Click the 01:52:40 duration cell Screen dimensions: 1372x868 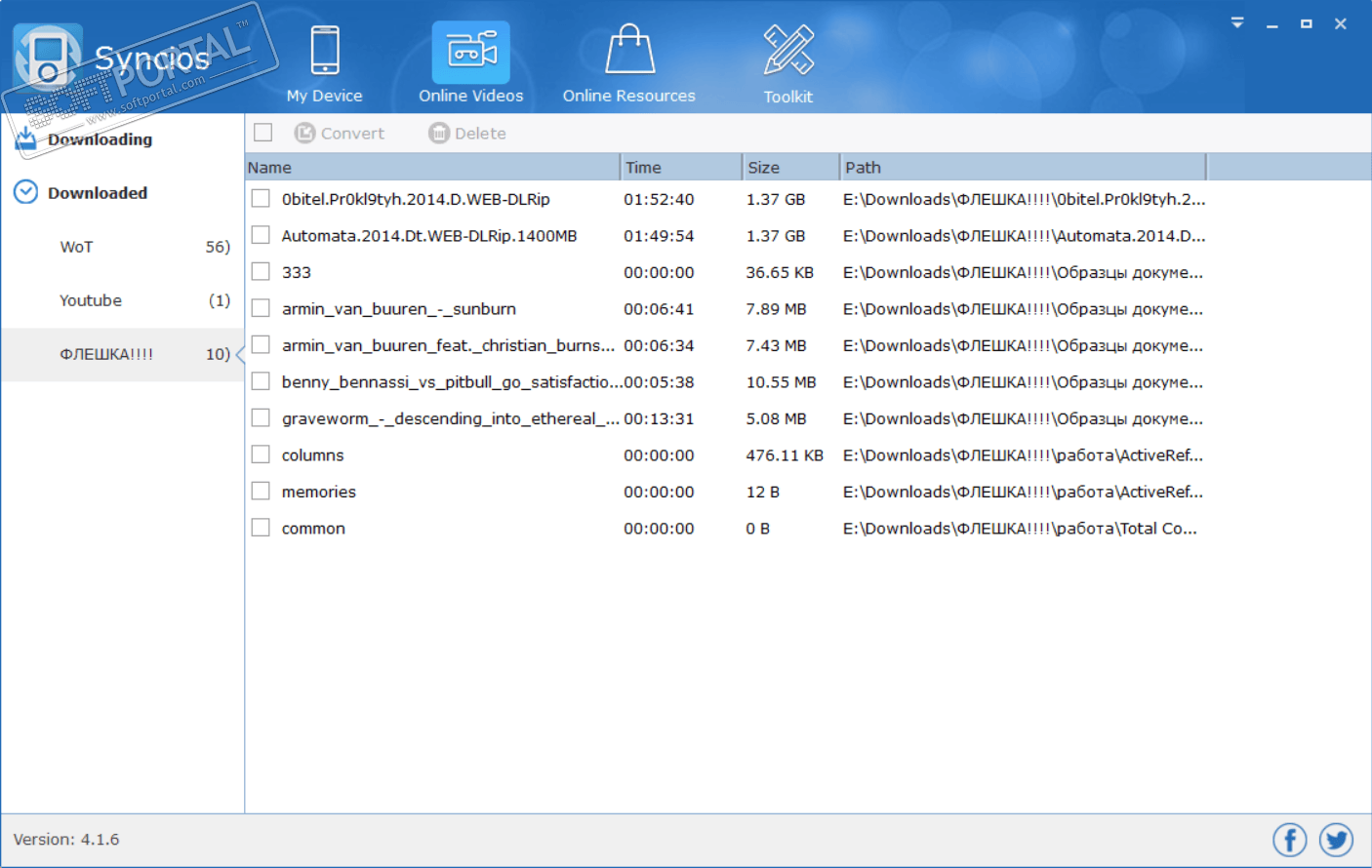(x=660, y=199)
